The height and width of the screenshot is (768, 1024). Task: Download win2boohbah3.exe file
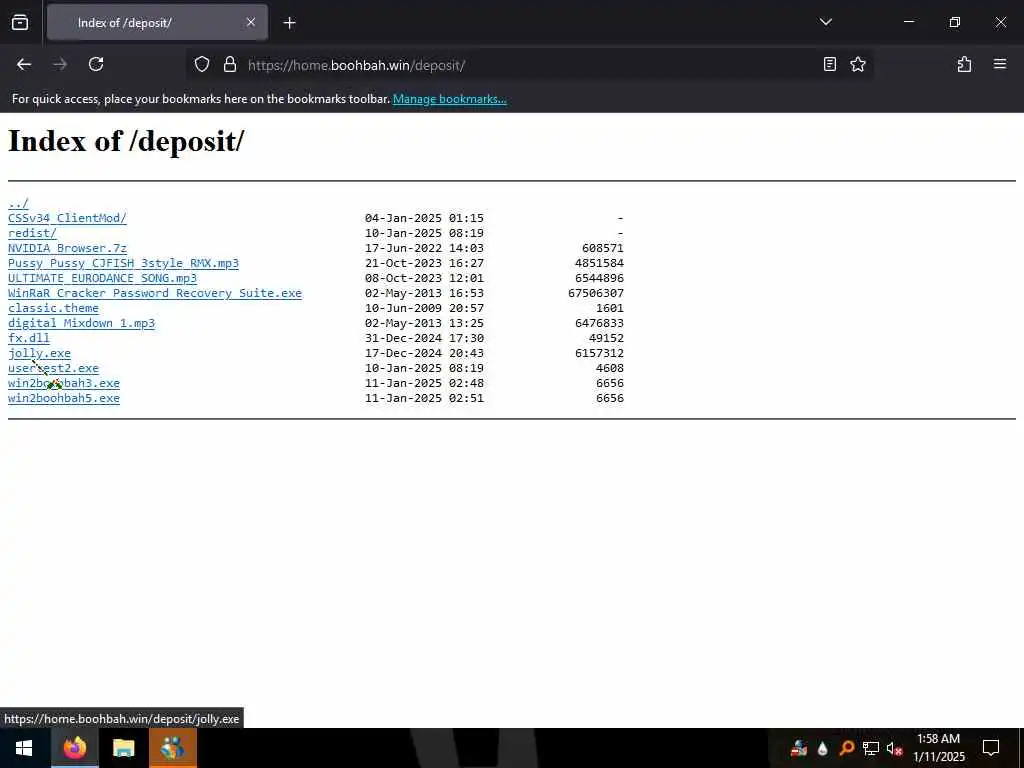64,383
